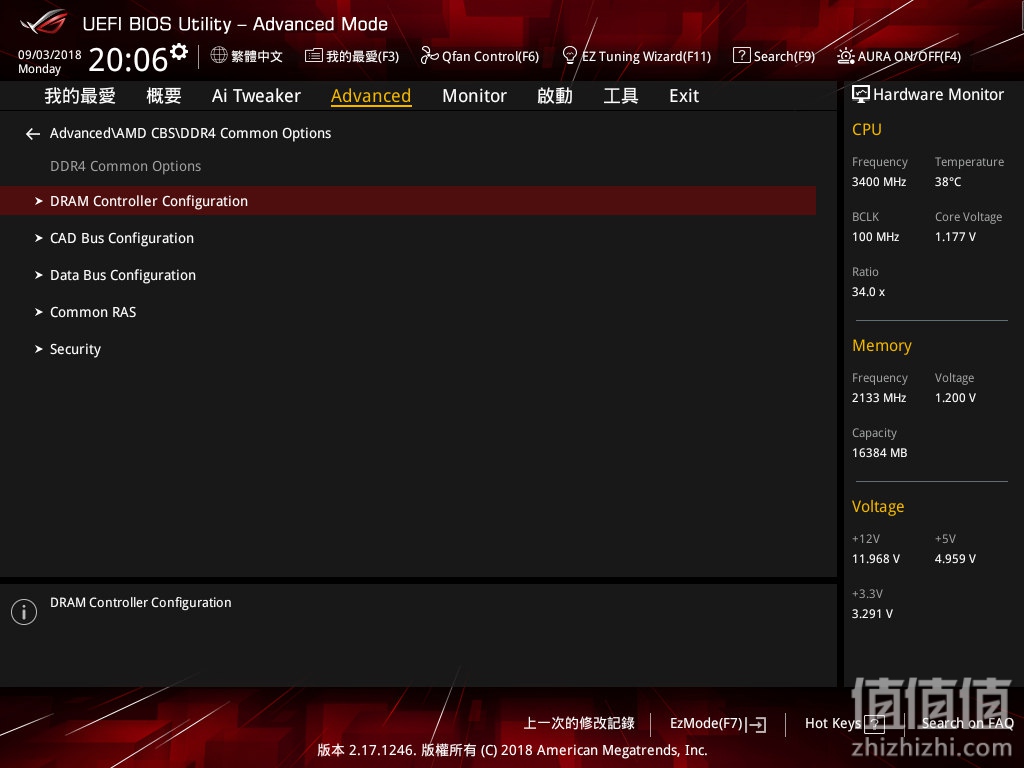
Task: Switch to the 啟動 tab
Action: [x=555, y=96]
